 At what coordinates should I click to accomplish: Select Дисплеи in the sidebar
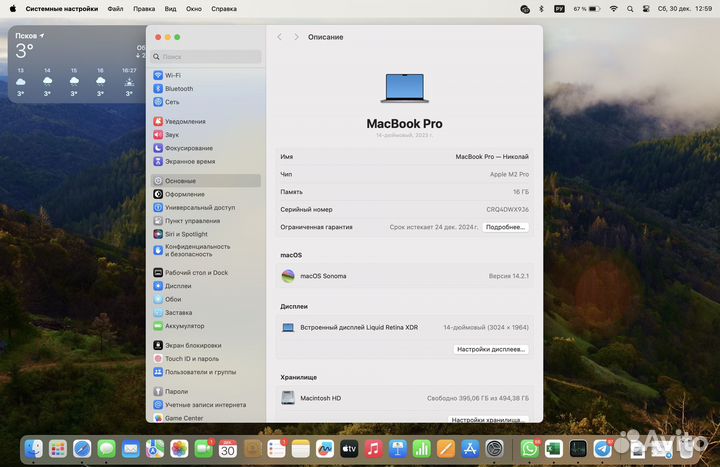206,286
